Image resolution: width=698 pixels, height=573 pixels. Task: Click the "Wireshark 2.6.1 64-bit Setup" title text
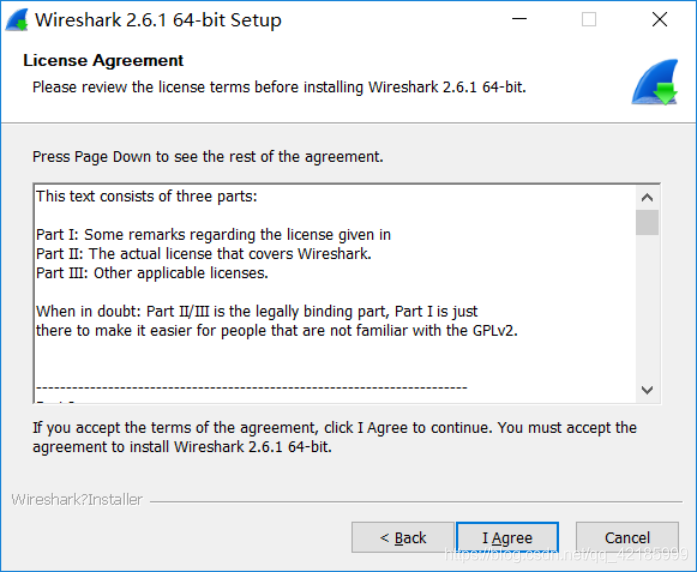(158, 20)
